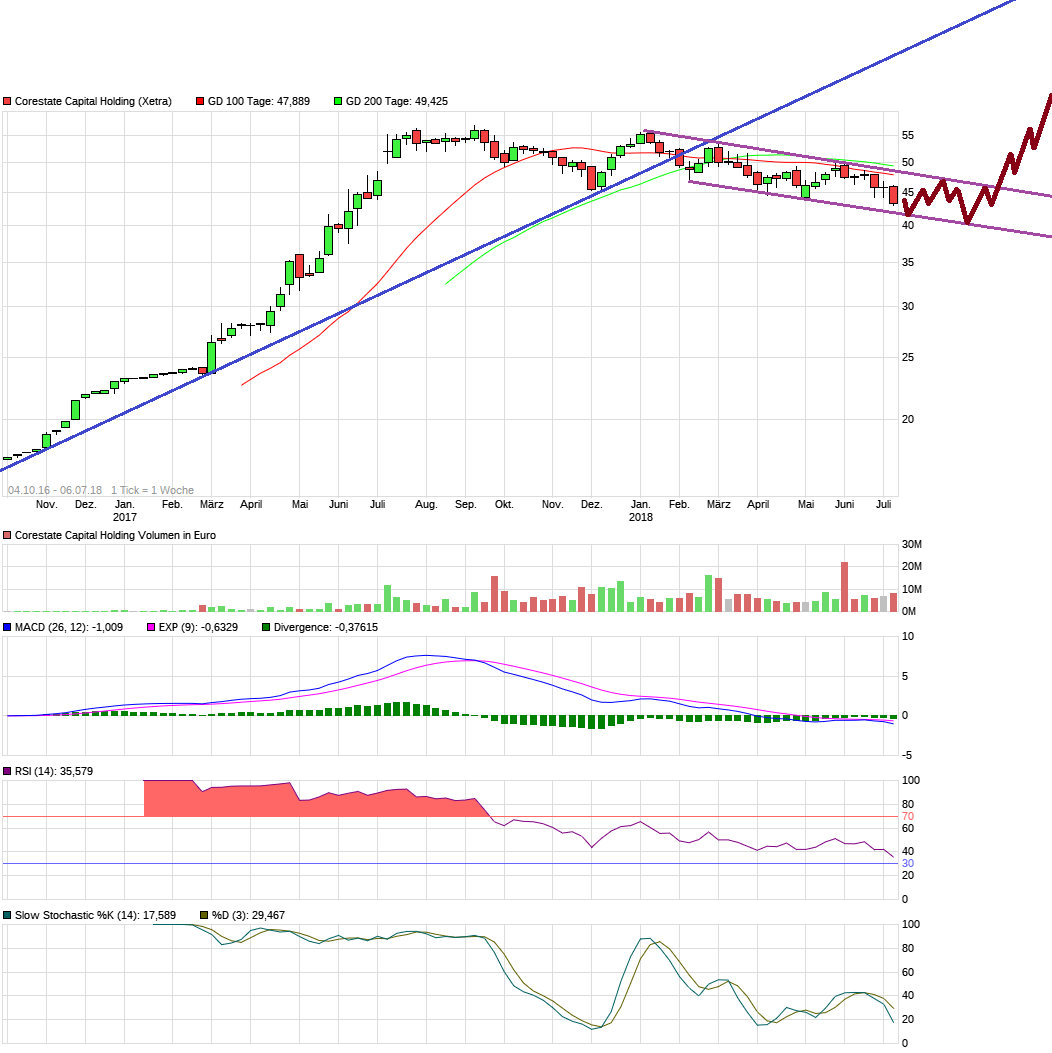This screenshot has width=1052, height=1053.
Task: Toggle visibility of Slow Stochastic %K indicator
Action: click(x=8, y=914)
